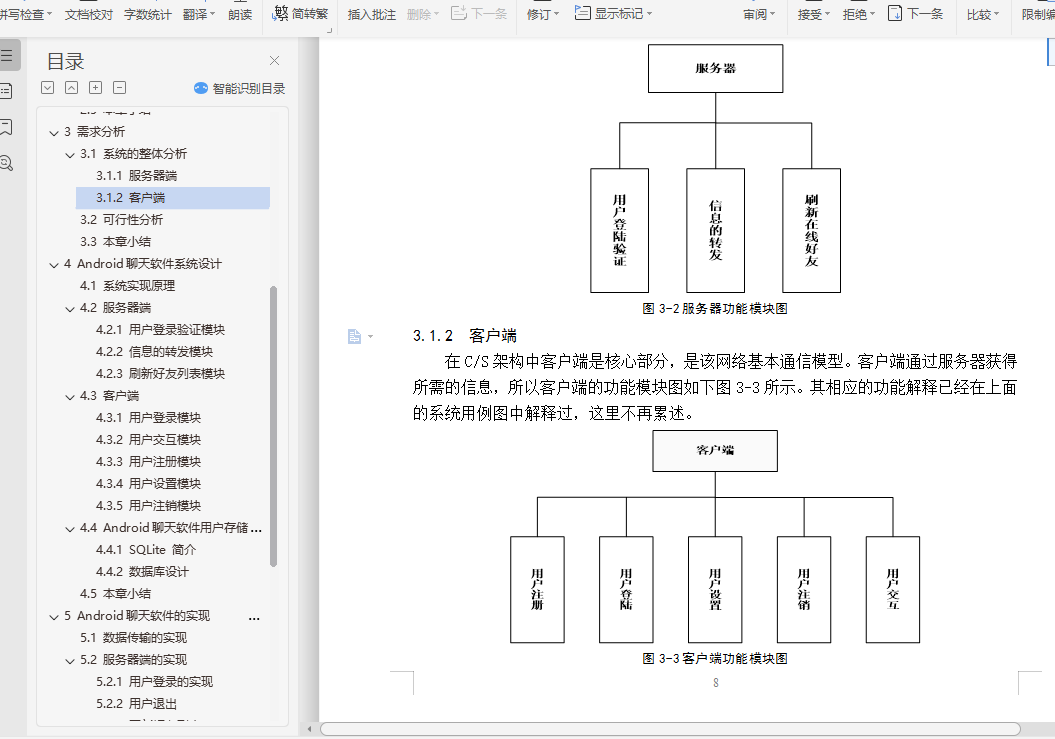The image size is (1055, 739).
Task: Click the move-up outline level icon
Action: point(71,87)
